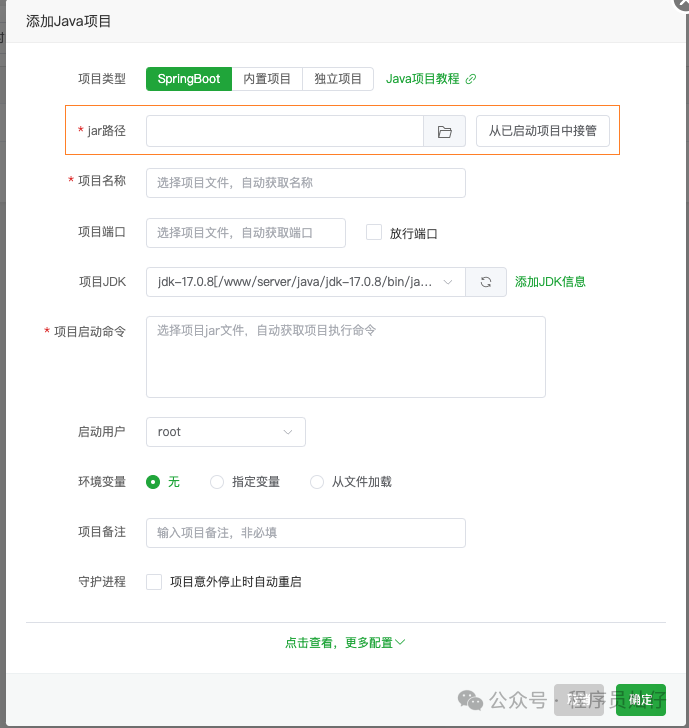The image size is (689, 728).
Task: Open the 启动用户 root dropdown
Action: [226, 432]
